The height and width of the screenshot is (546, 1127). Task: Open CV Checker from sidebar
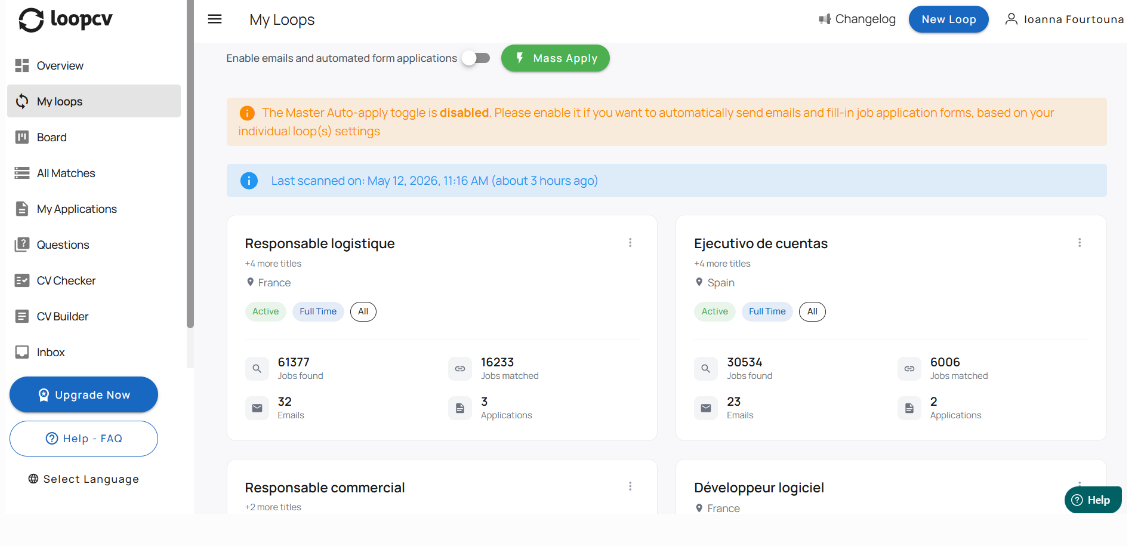[93, 280]
